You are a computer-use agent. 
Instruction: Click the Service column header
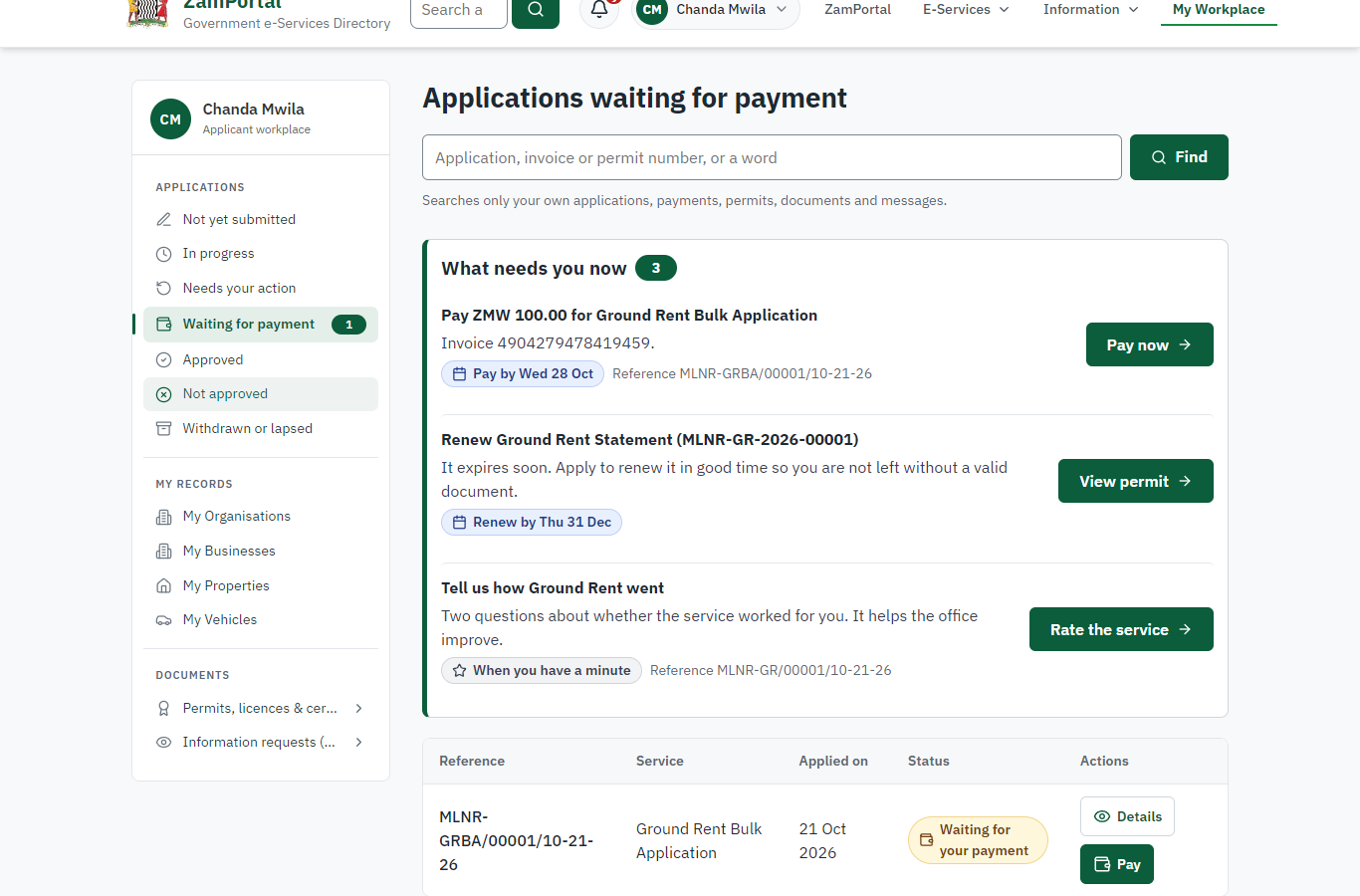(660, 761)
